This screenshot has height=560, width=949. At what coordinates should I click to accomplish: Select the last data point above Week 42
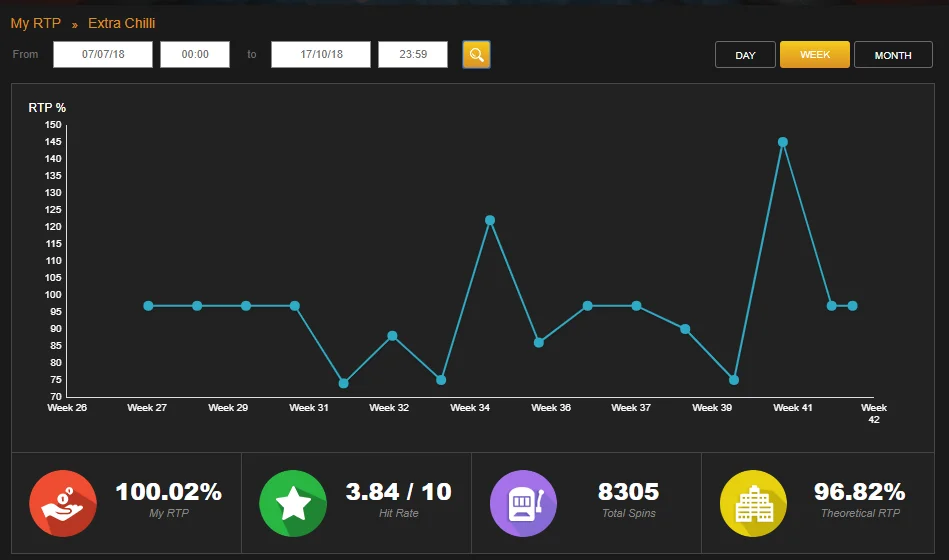pyautogui.click(x=853, y=306)
